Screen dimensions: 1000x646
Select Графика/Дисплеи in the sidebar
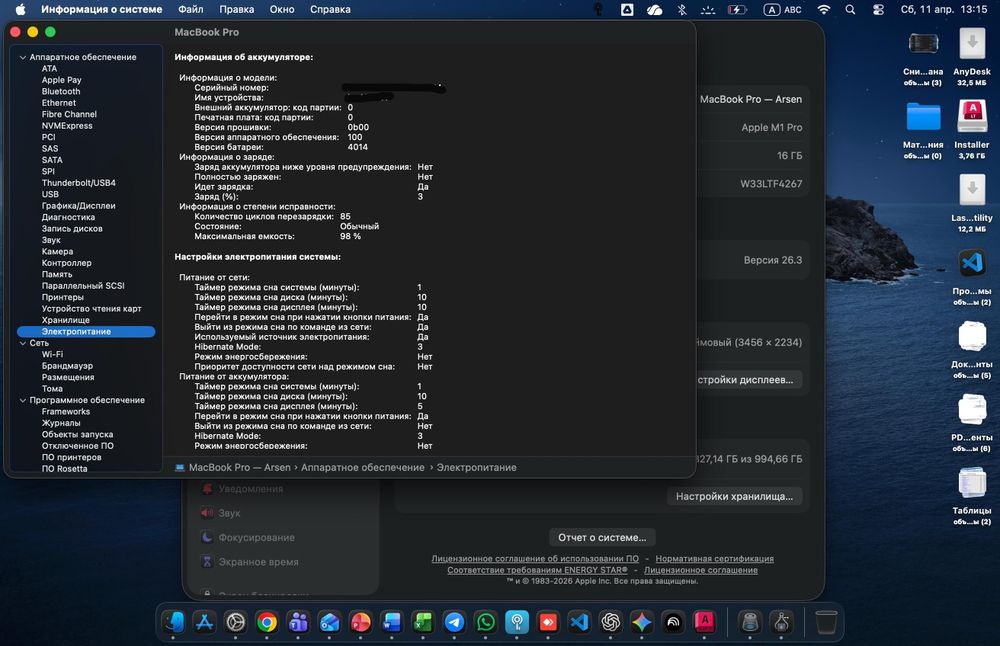[x=78, y=206]
